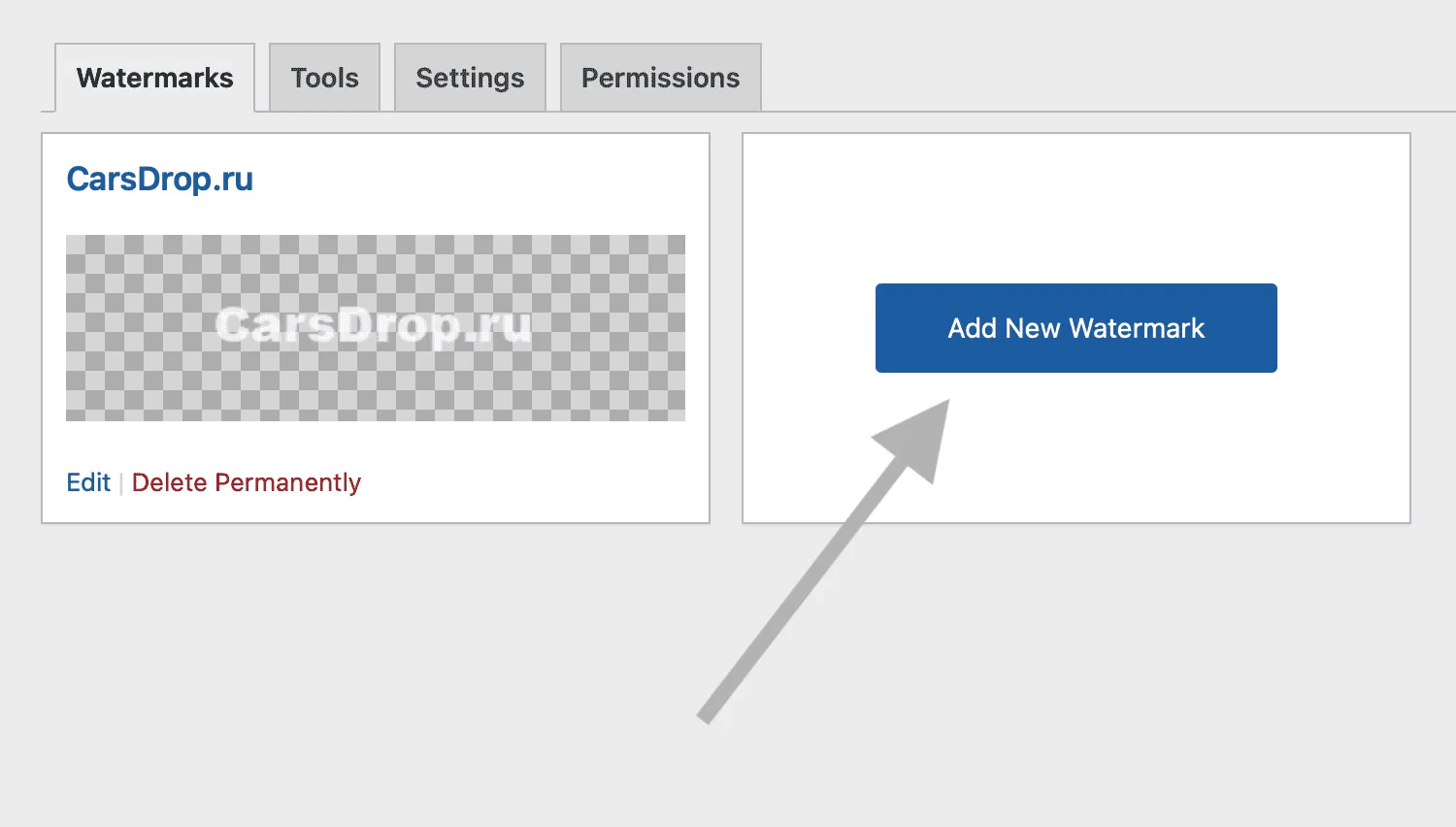Switch to the Tools tab

click(324, 78)
